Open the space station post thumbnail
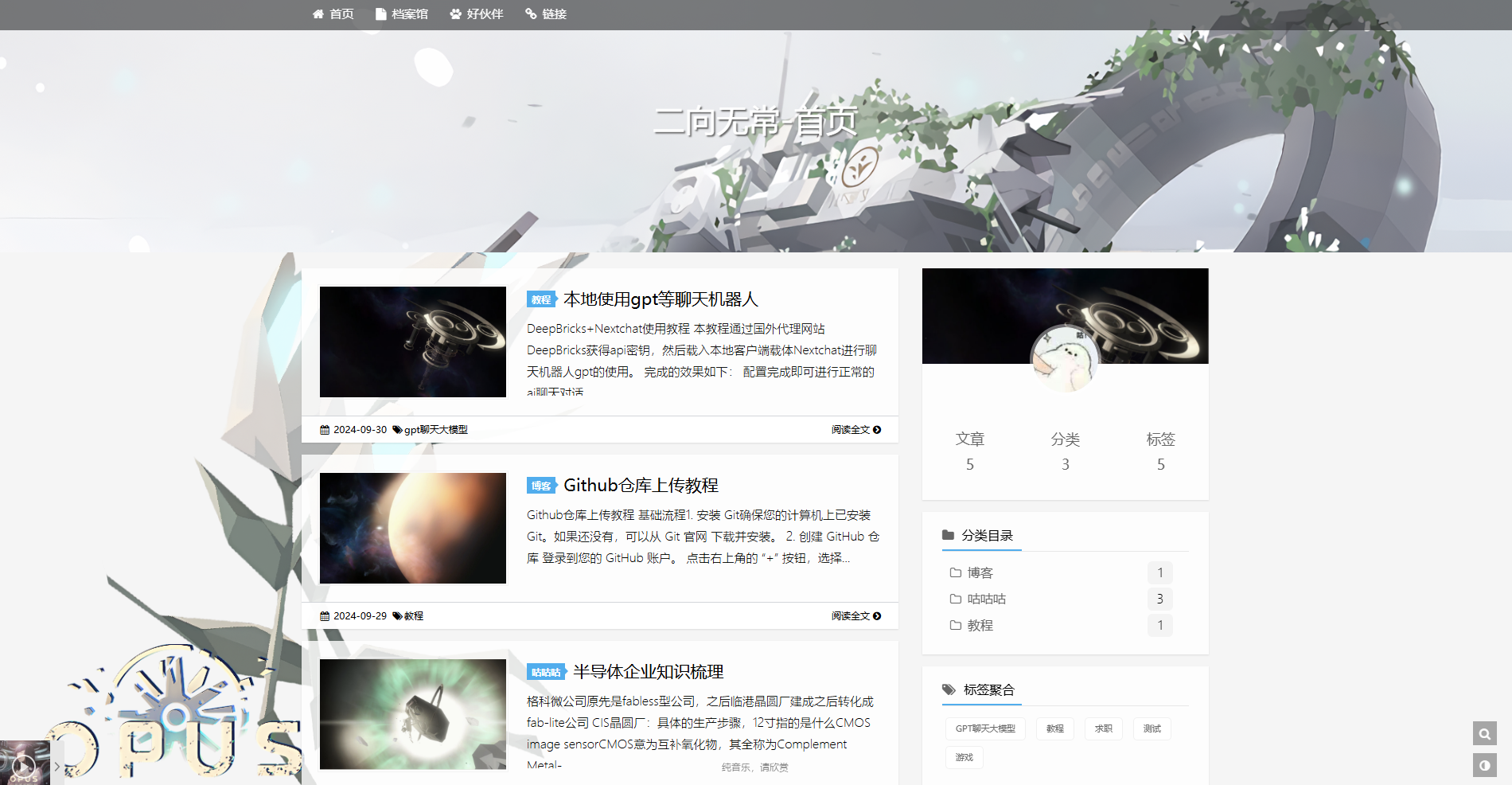1512x785 pixels. click(x=413, y=342)
